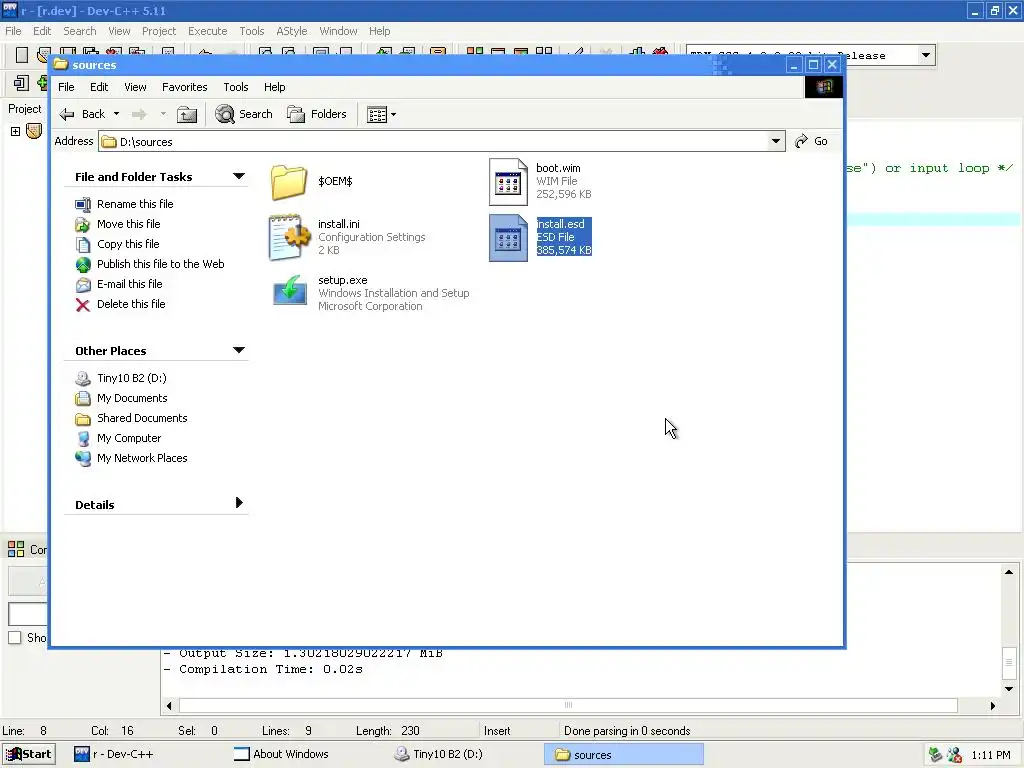Toggle the Dev-C++ 'Sho' checkbox

(14, 637)
